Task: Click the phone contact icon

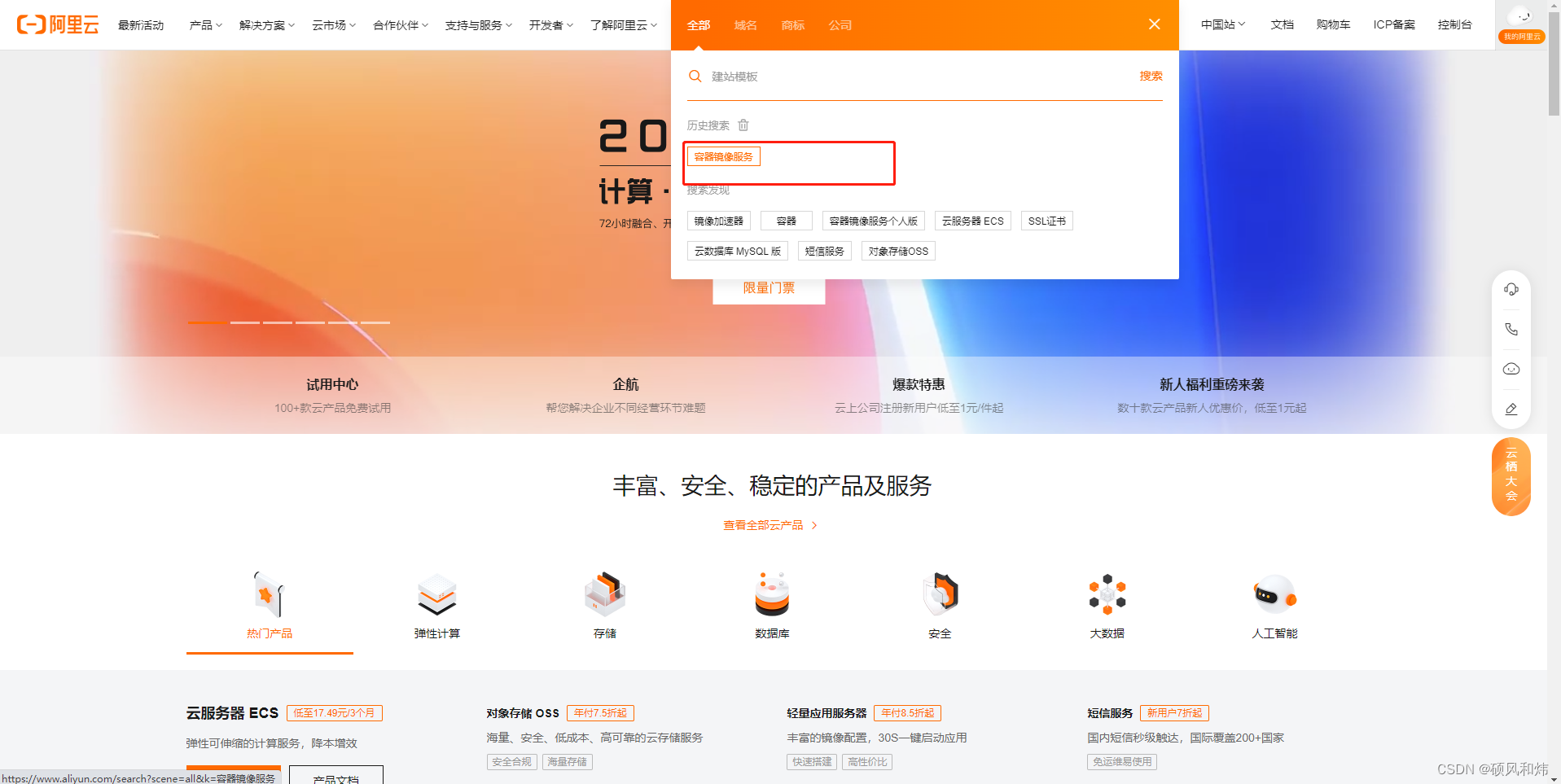Action: 1511,330
